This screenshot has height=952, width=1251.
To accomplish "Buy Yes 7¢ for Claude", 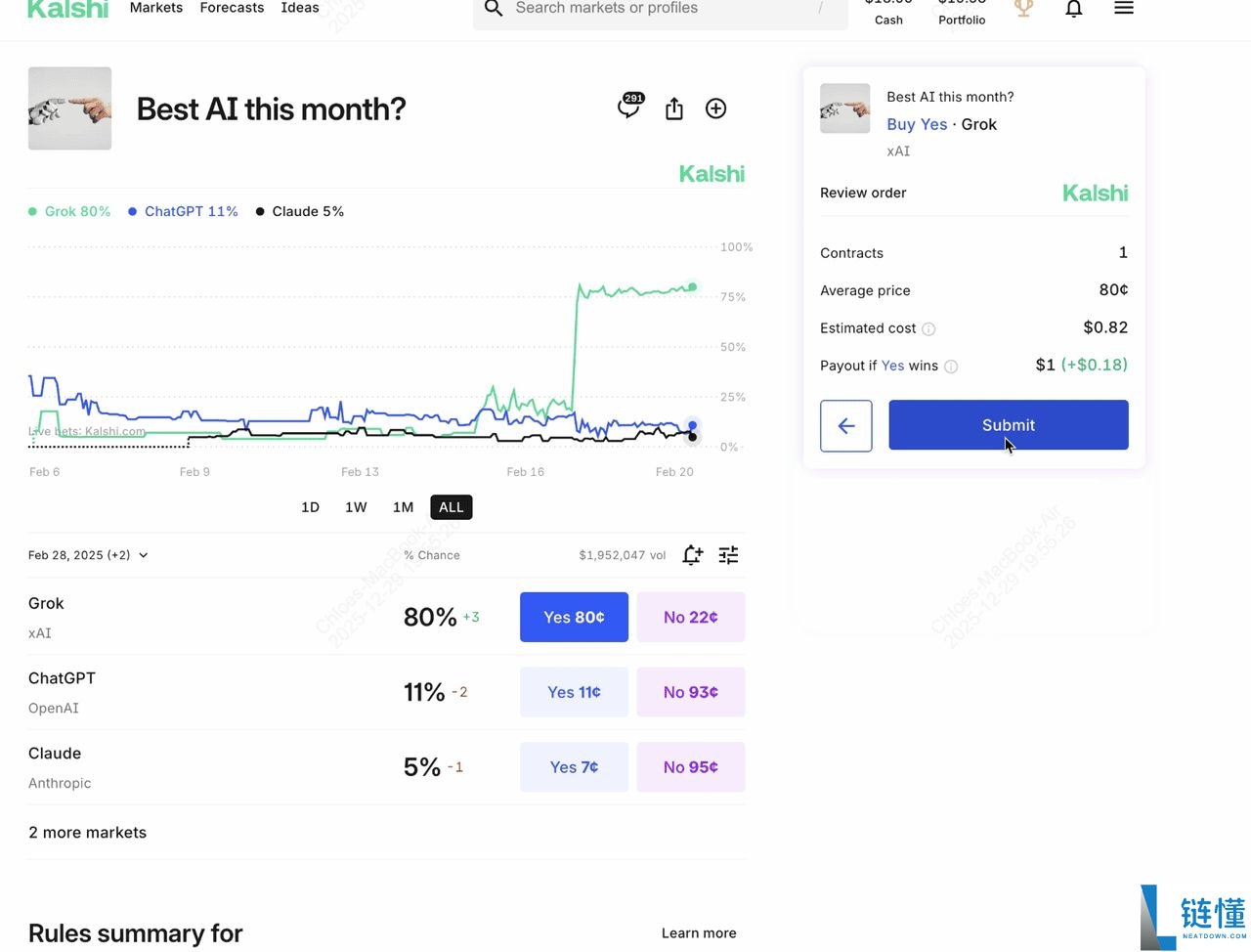I will coord(574,767).
